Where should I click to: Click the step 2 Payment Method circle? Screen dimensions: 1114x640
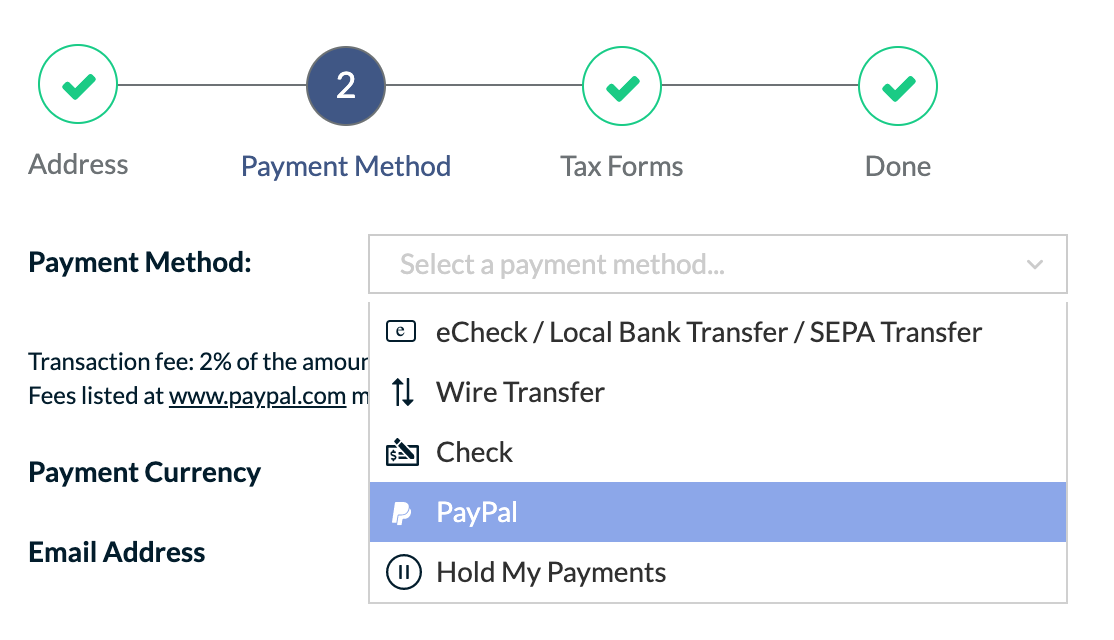[346, 86]
